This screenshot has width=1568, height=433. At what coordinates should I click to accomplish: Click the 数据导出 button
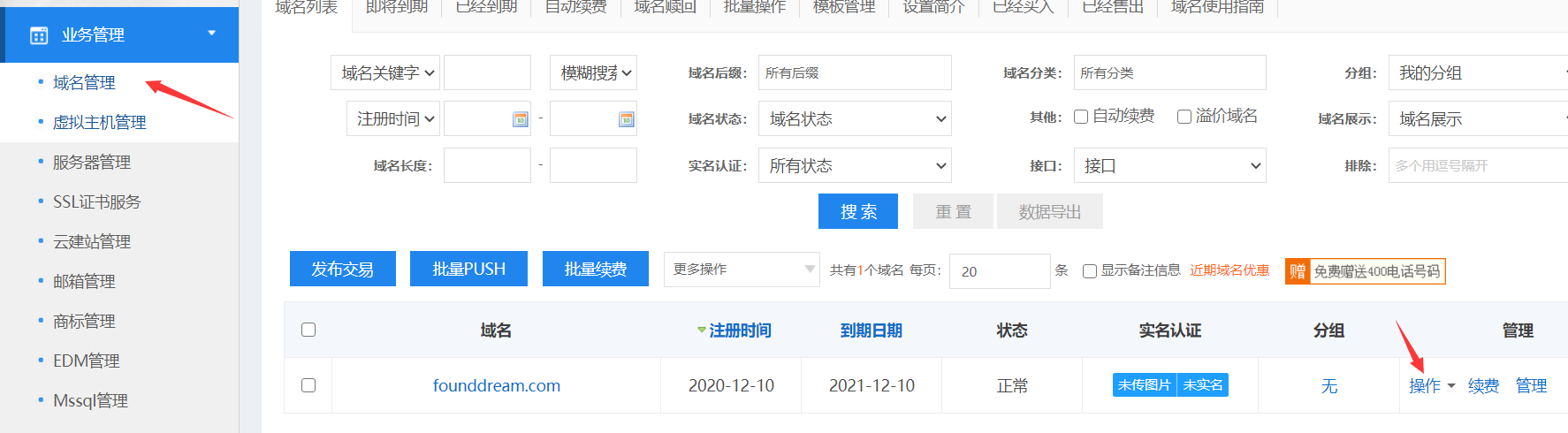tap(1050, 211)
